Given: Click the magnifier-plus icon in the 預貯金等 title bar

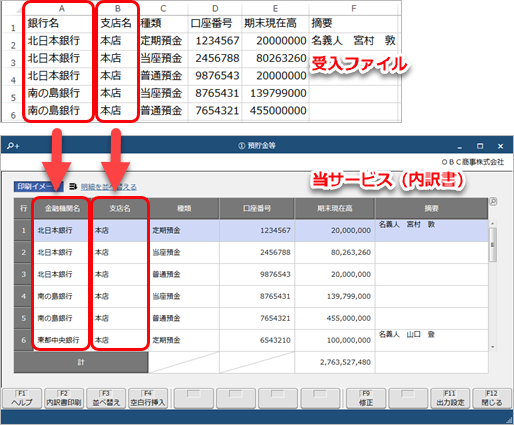Looking at the screenshot, I should click(13, 146).
